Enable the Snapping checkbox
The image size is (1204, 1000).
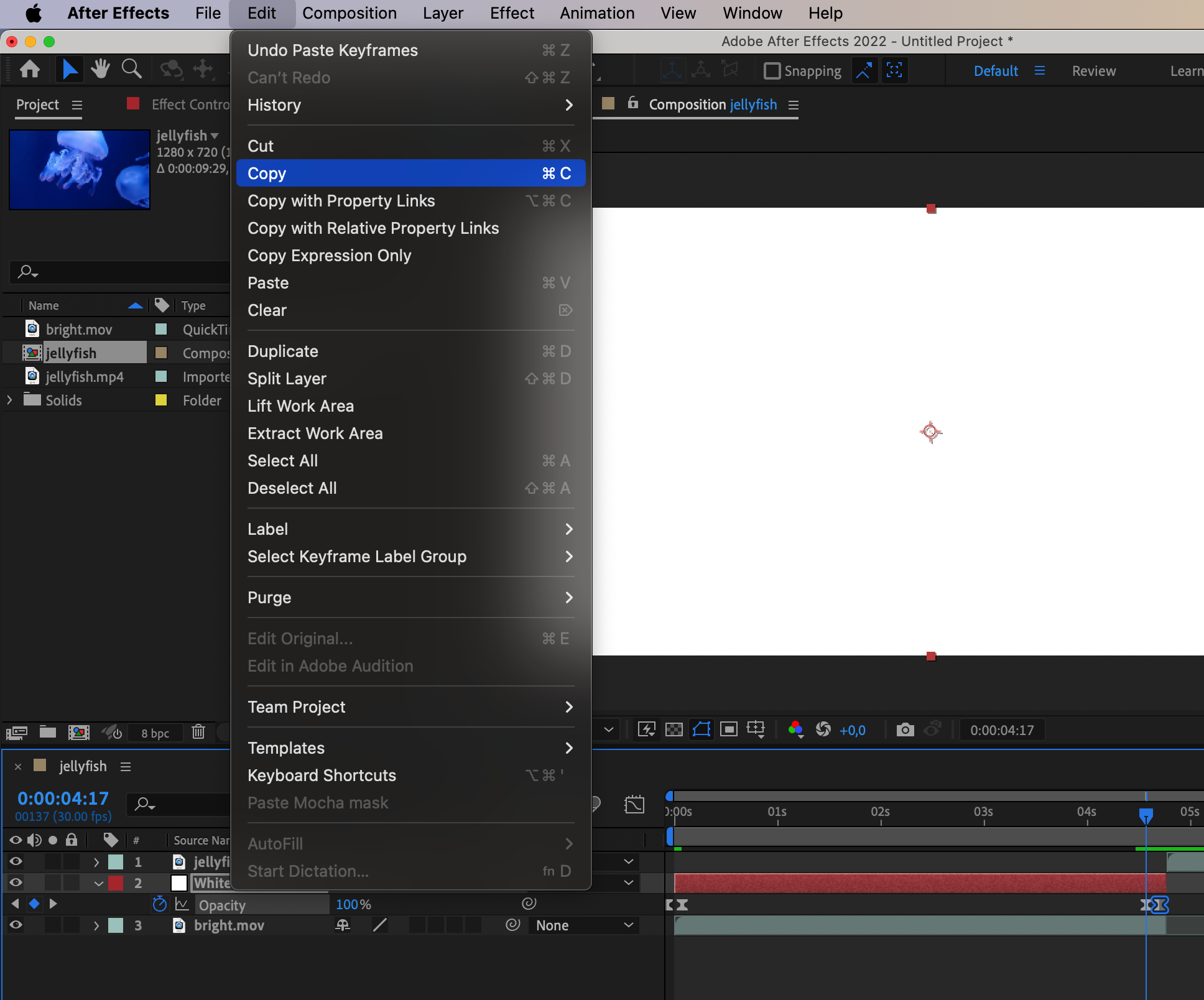[x=772, y=71]
